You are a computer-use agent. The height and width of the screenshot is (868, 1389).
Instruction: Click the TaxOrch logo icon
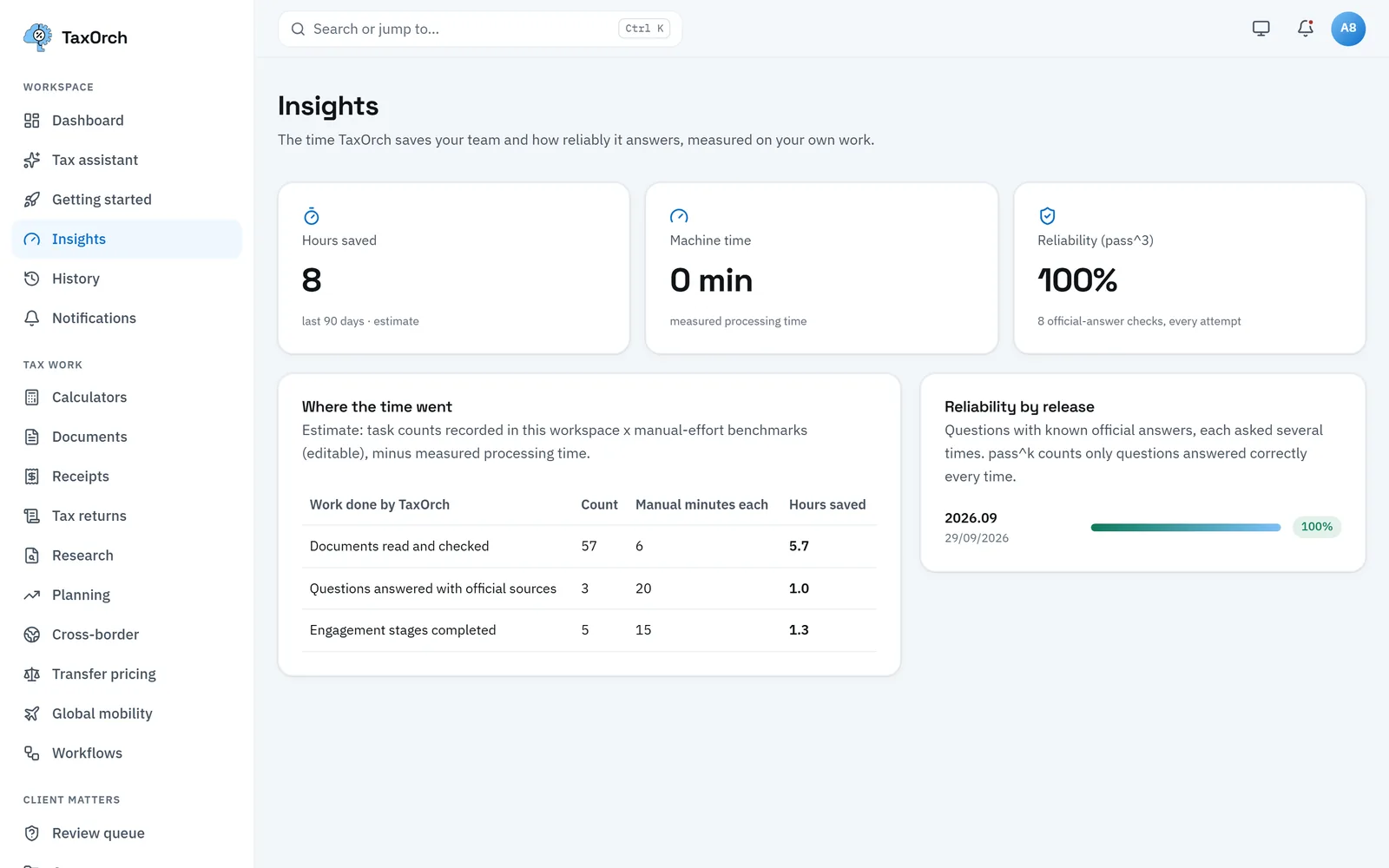[37, 37]
